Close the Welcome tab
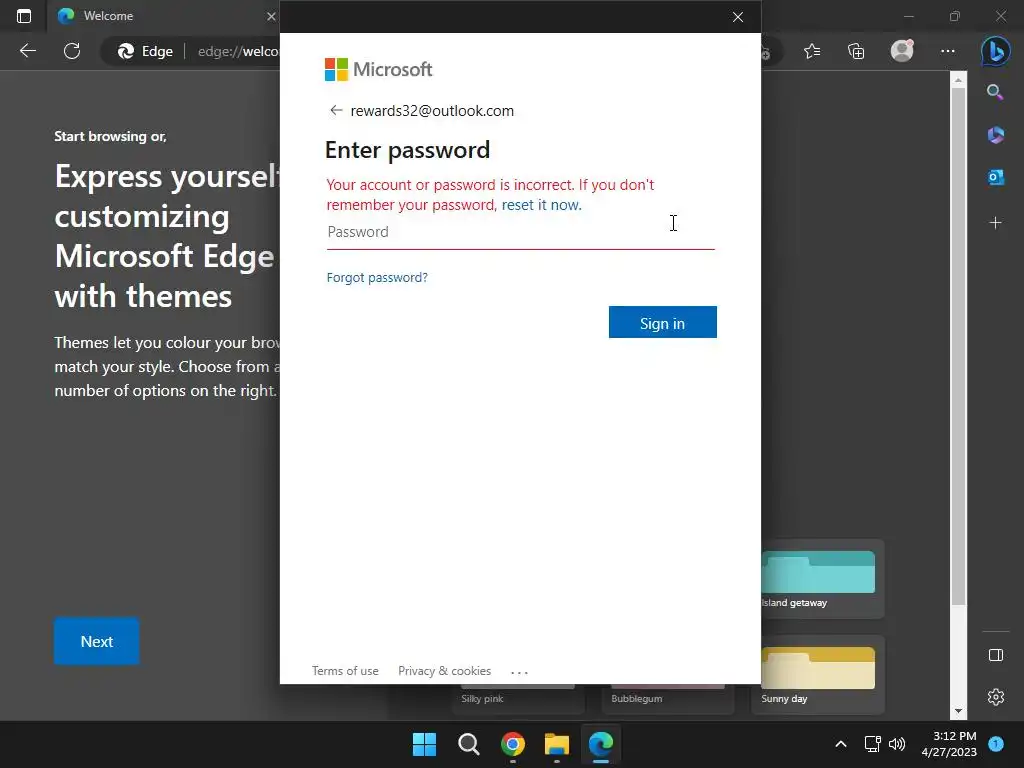The image size is (1024, 768). 270,16
